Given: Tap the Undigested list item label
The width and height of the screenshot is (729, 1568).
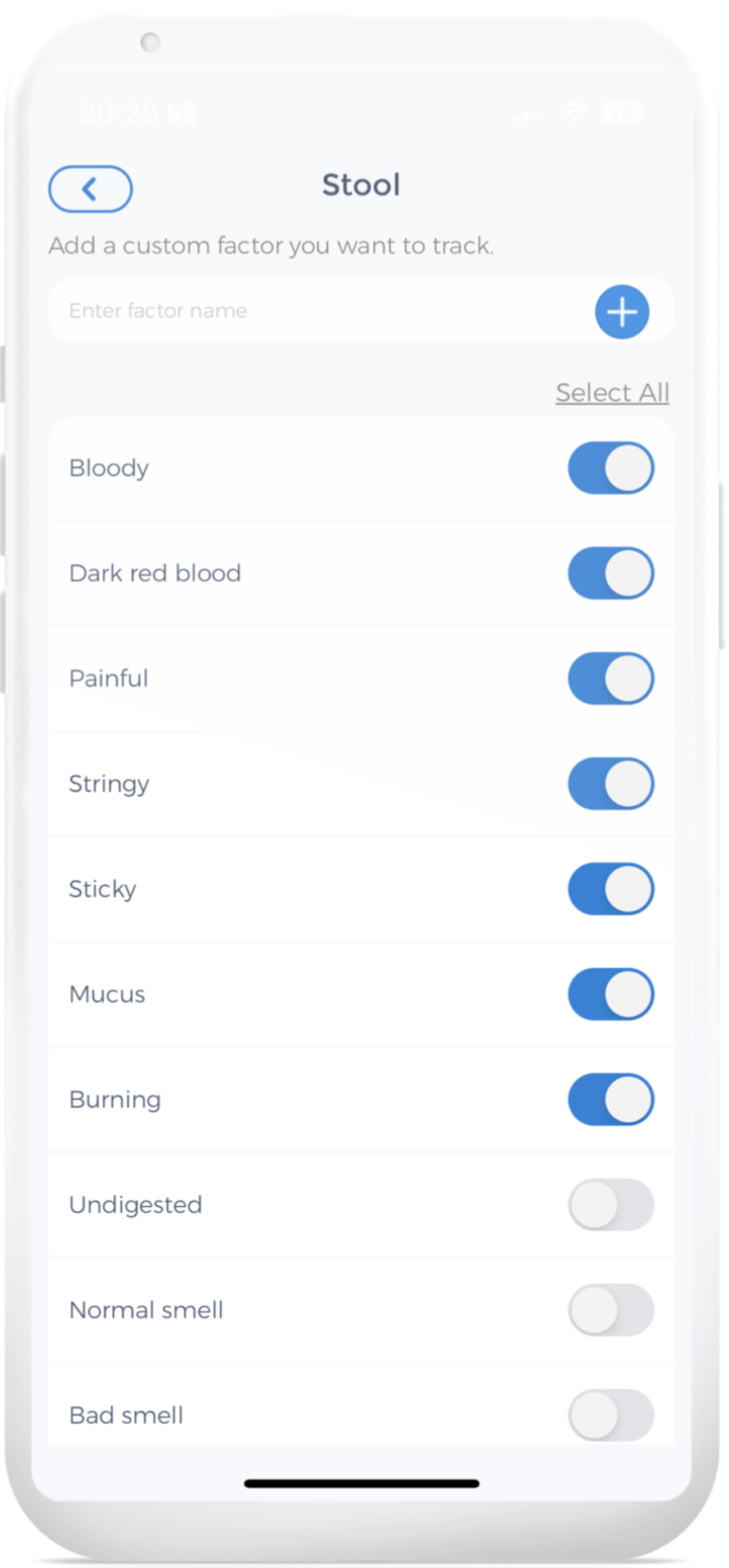Looking at the screenshot, I should pos(136,1205).
